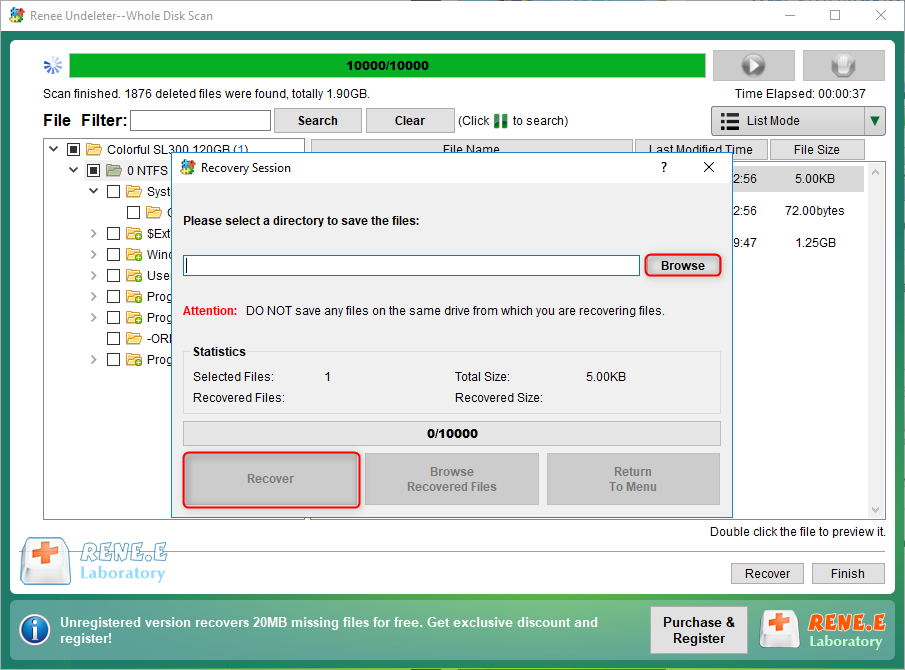The height and width of the screenshot is (670, 905).
Task: Click the $Ext folder icon in tree
Action: click(134, 234)
